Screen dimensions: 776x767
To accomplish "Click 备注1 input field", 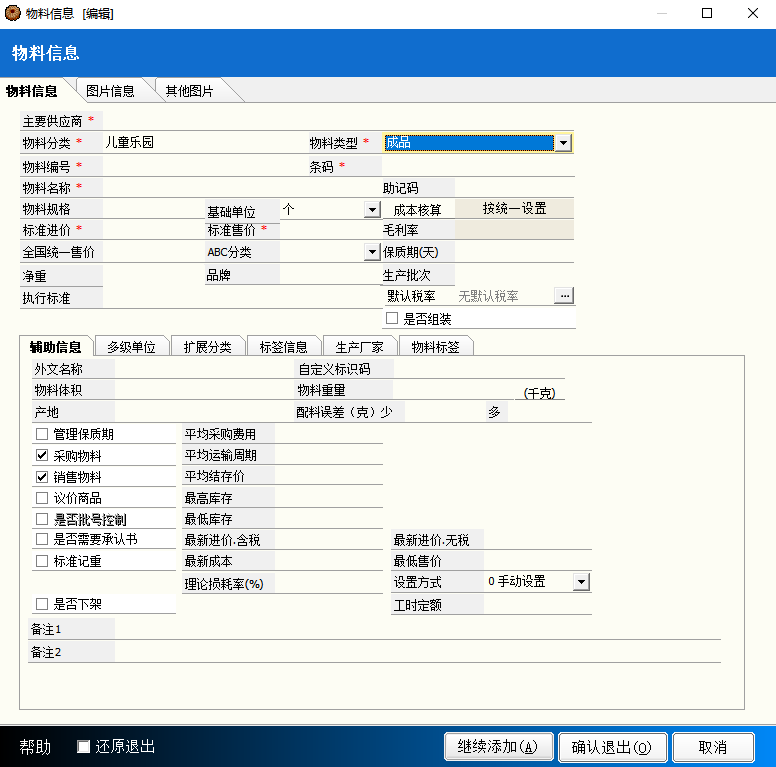I will tap(418, 629).
